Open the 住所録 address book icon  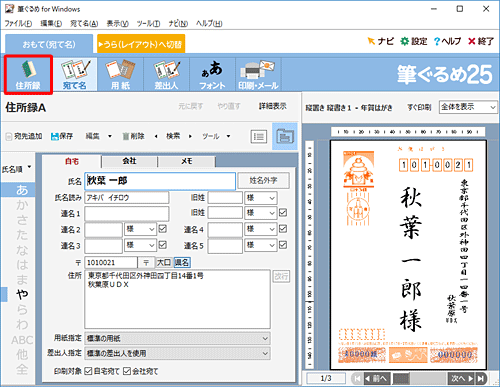tap(28, 75)
